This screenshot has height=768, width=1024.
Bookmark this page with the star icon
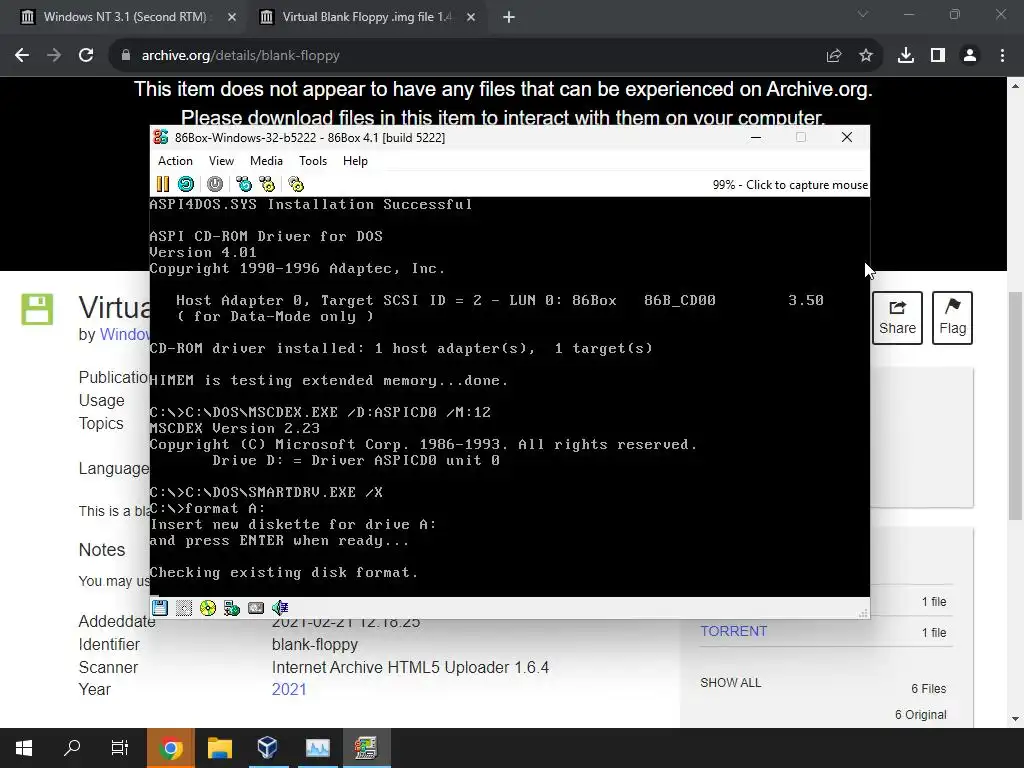pos(866,56)
